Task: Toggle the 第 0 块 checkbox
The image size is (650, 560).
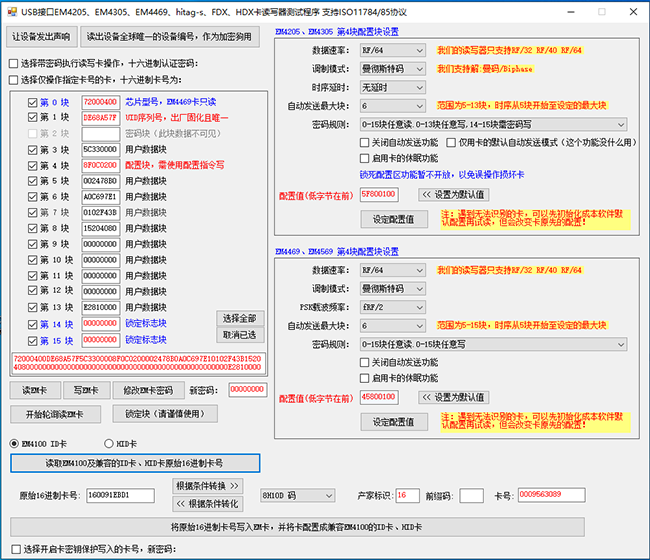Action: (33, 102)
